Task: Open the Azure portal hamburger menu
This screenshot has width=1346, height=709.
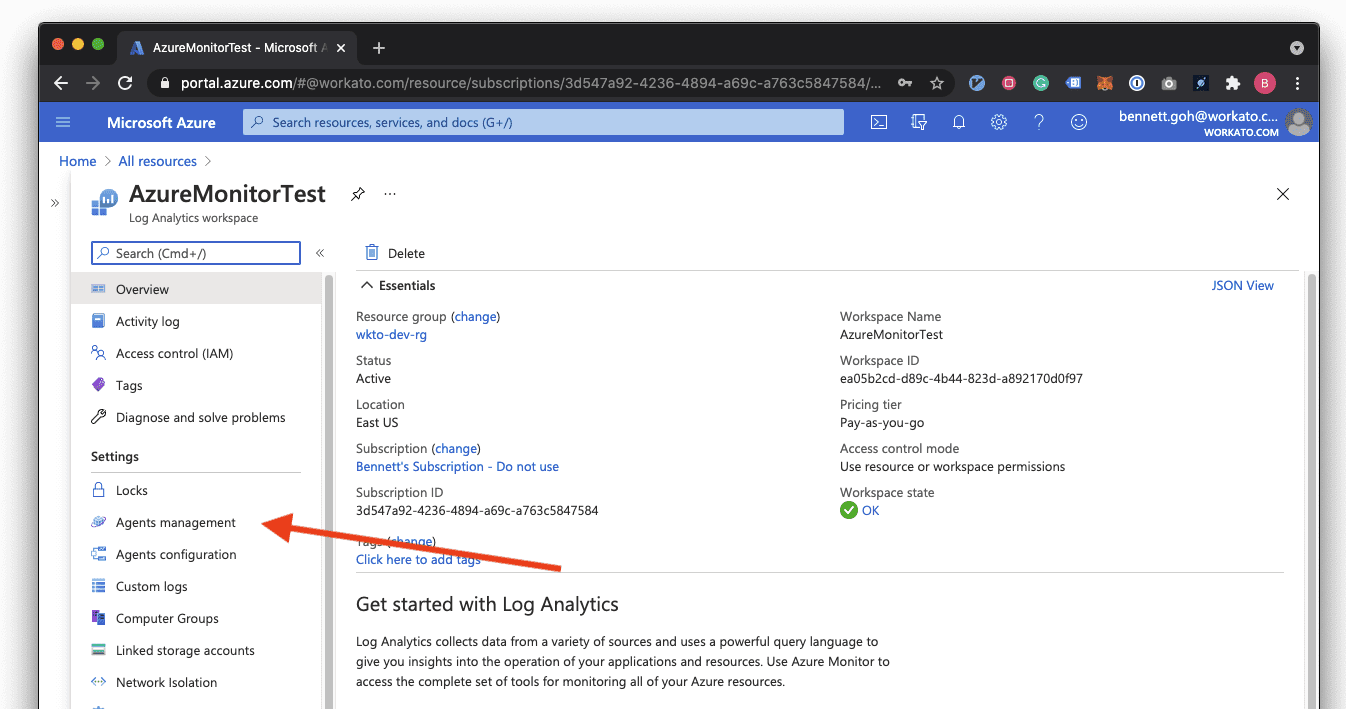Action: click(63, 122)
